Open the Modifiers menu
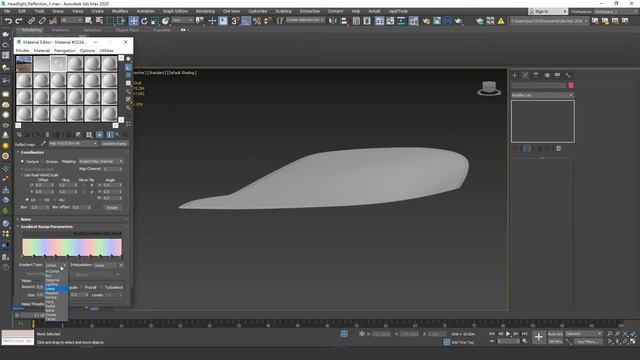 [x=120, y=11]
